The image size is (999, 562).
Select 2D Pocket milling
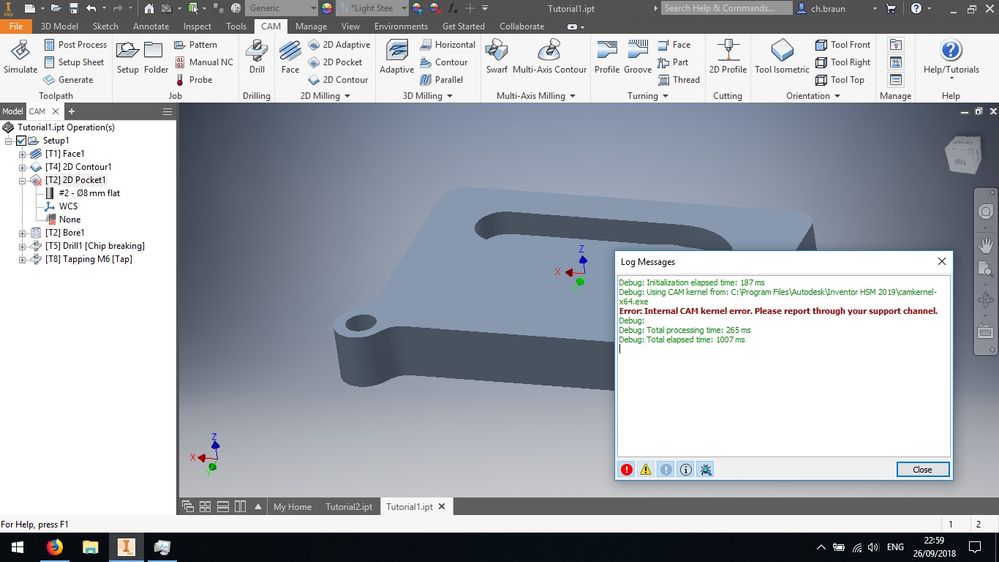tap(335, 62)
